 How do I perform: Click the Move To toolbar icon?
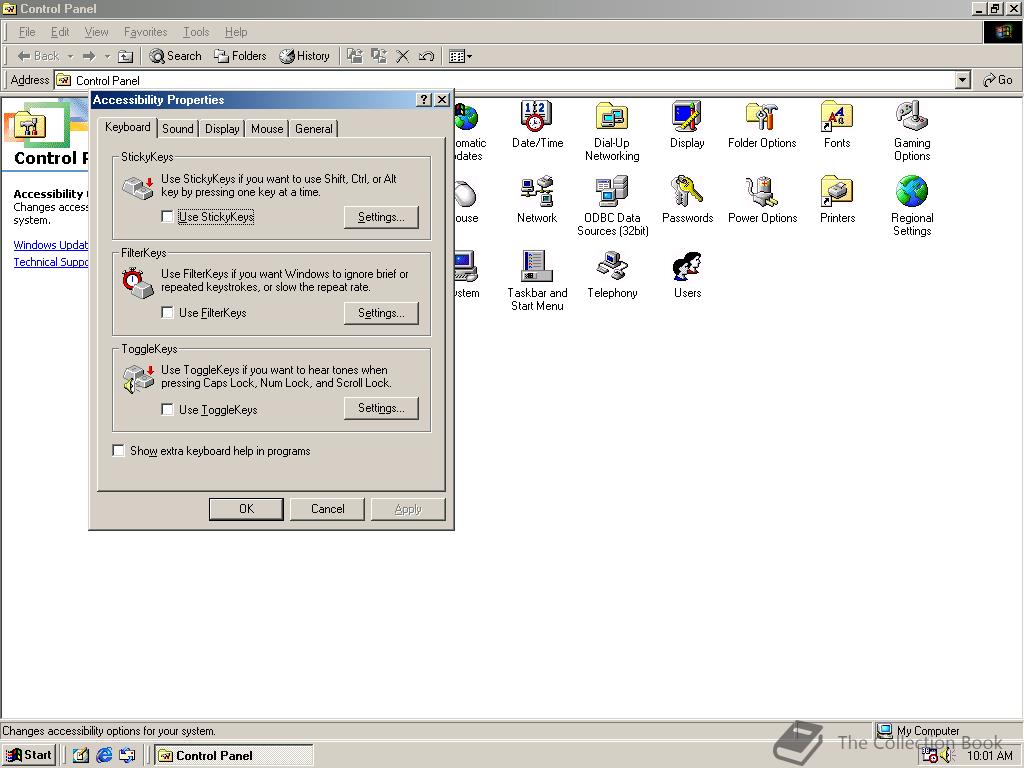click(355, 56)
